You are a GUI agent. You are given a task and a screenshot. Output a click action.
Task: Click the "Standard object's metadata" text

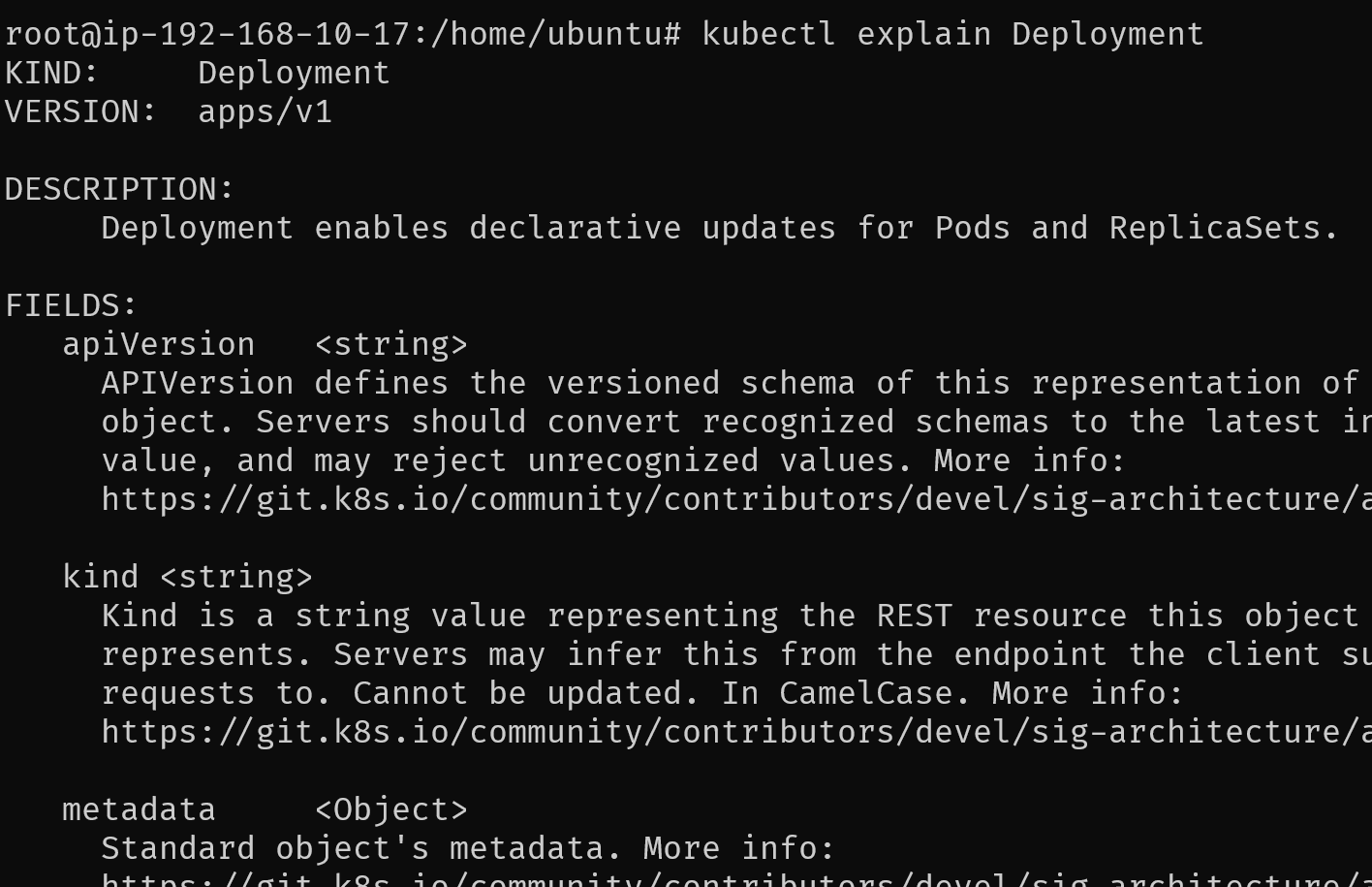353,848
